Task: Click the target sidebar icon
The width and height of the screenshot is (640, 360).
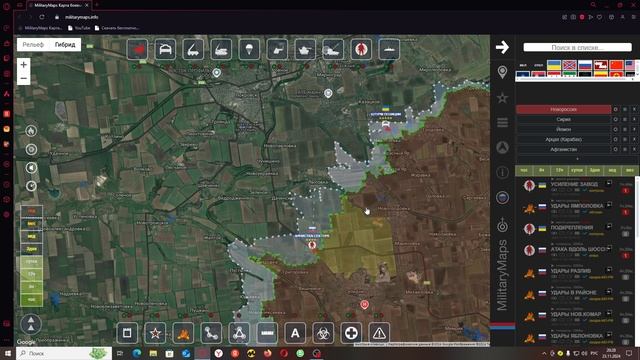Action: pos(502,224)
